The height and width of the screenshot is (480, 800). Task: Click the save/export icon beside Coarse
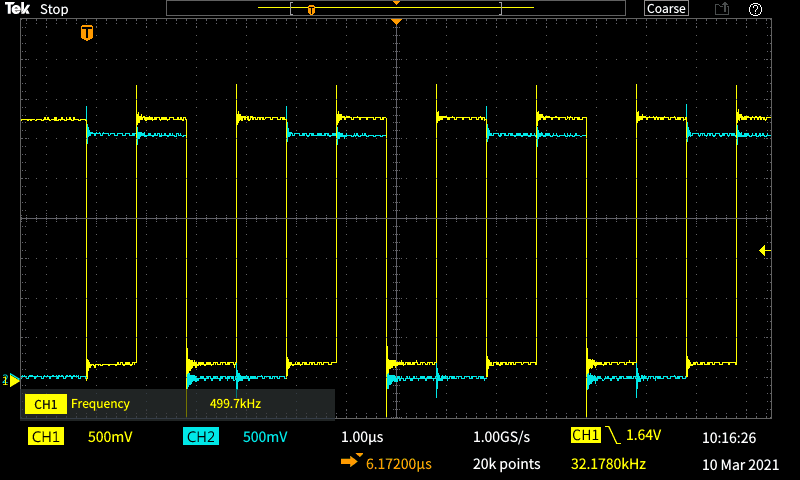coord(721,9)
